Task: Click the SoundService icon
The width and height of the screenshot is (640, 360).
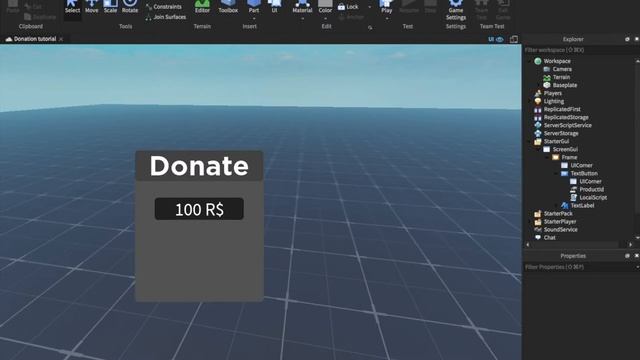Action: click(x=538, y=229)
